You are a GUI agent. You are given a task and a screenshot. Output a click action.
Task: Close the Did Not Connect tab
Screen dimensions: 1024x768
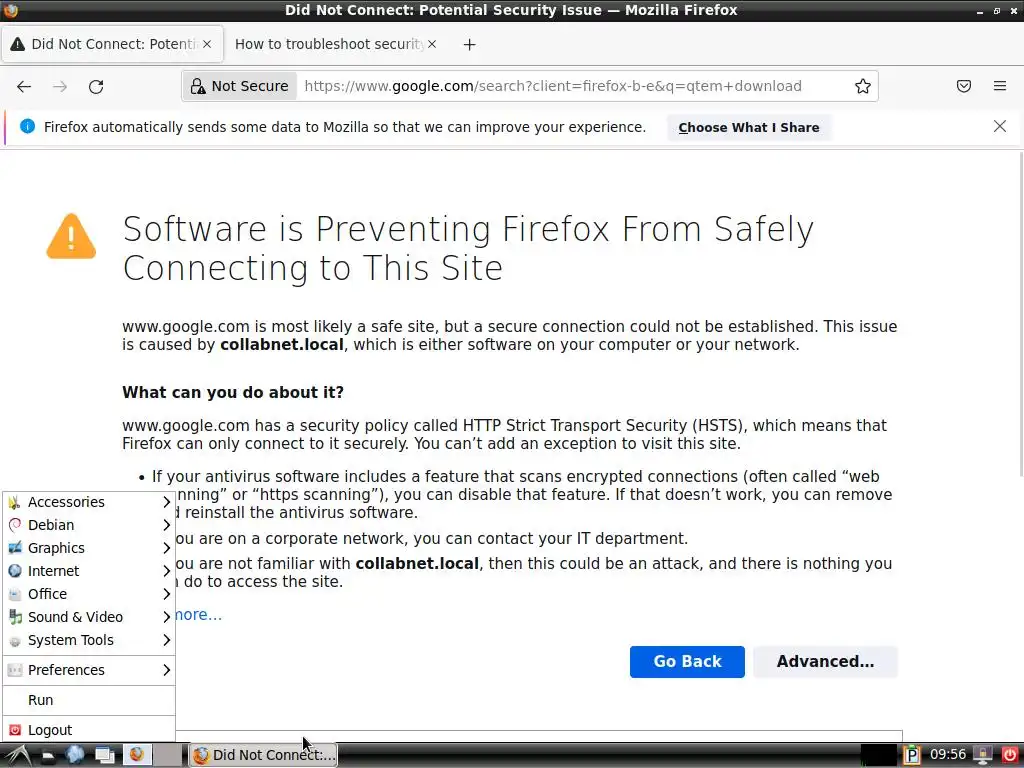pyautogui.click(x=207, y=44)
